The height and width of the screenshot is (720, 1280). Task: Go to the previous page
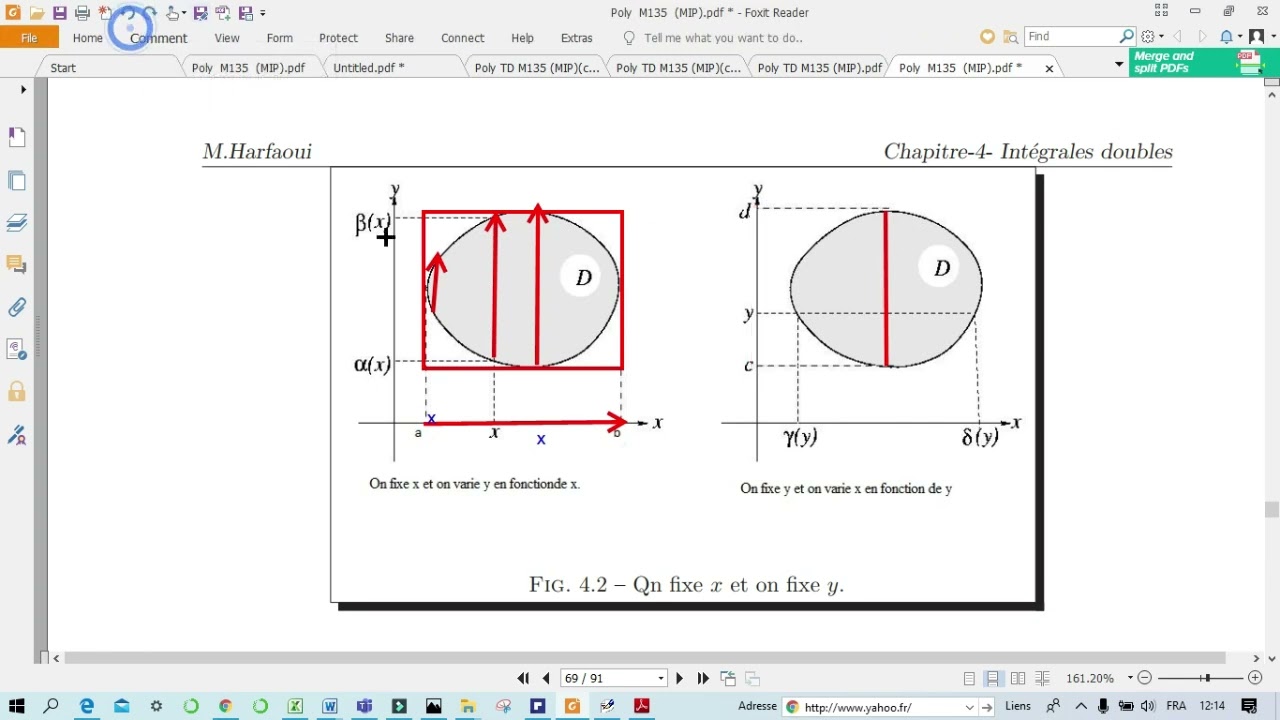click(546, 678)
